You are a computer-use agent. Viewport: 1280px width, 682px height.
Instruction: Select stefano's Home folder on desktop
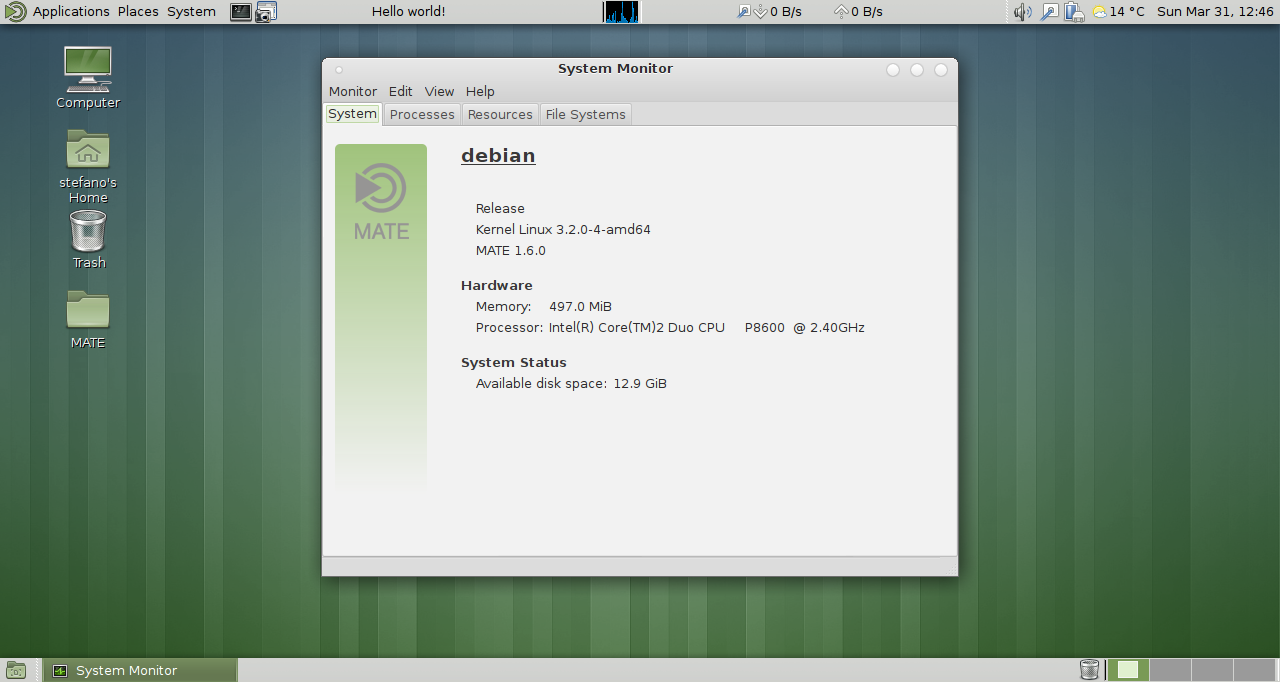(x=88, y=165)
